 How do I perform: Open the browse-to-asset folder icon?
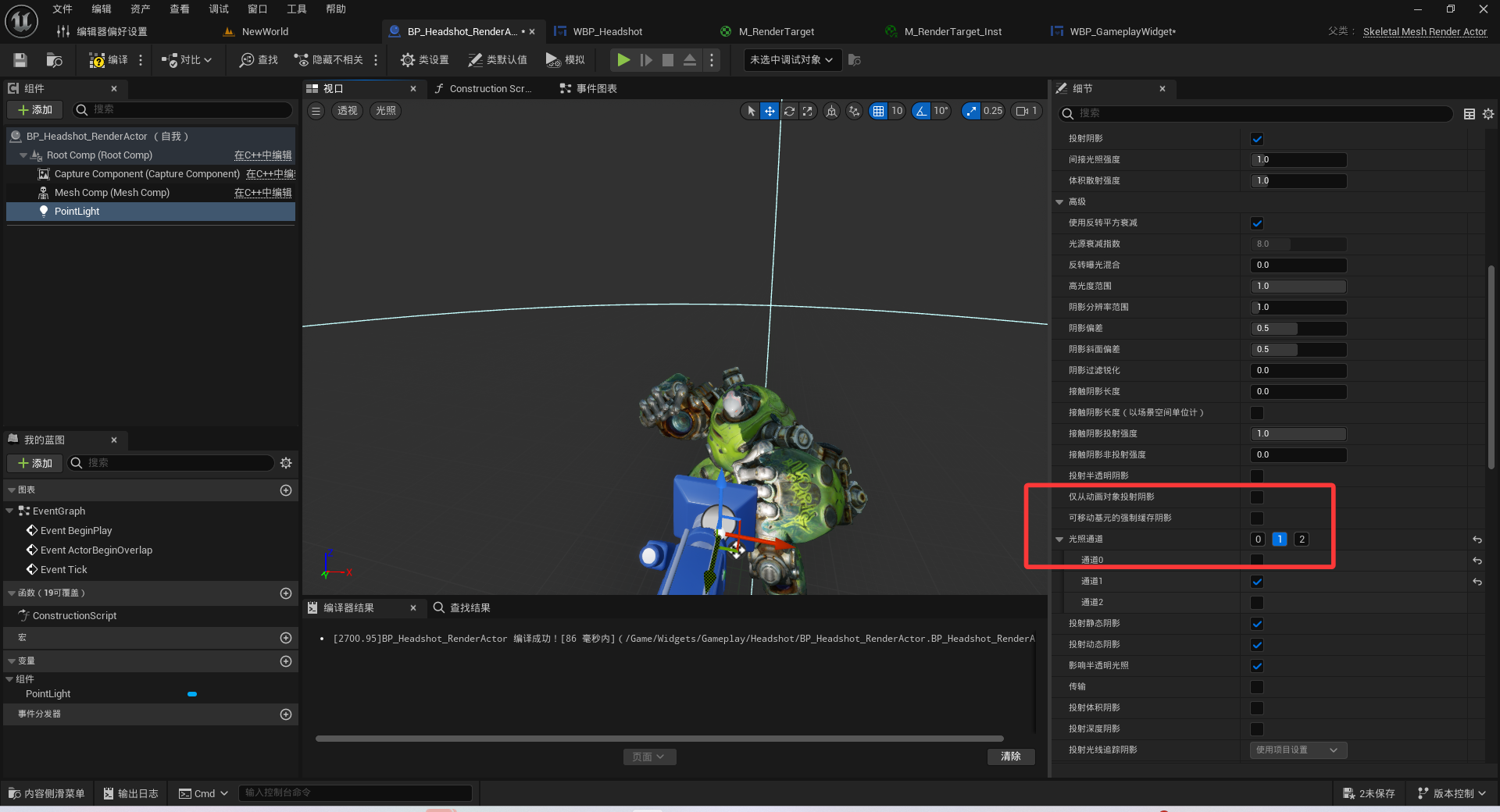[54, 60]
